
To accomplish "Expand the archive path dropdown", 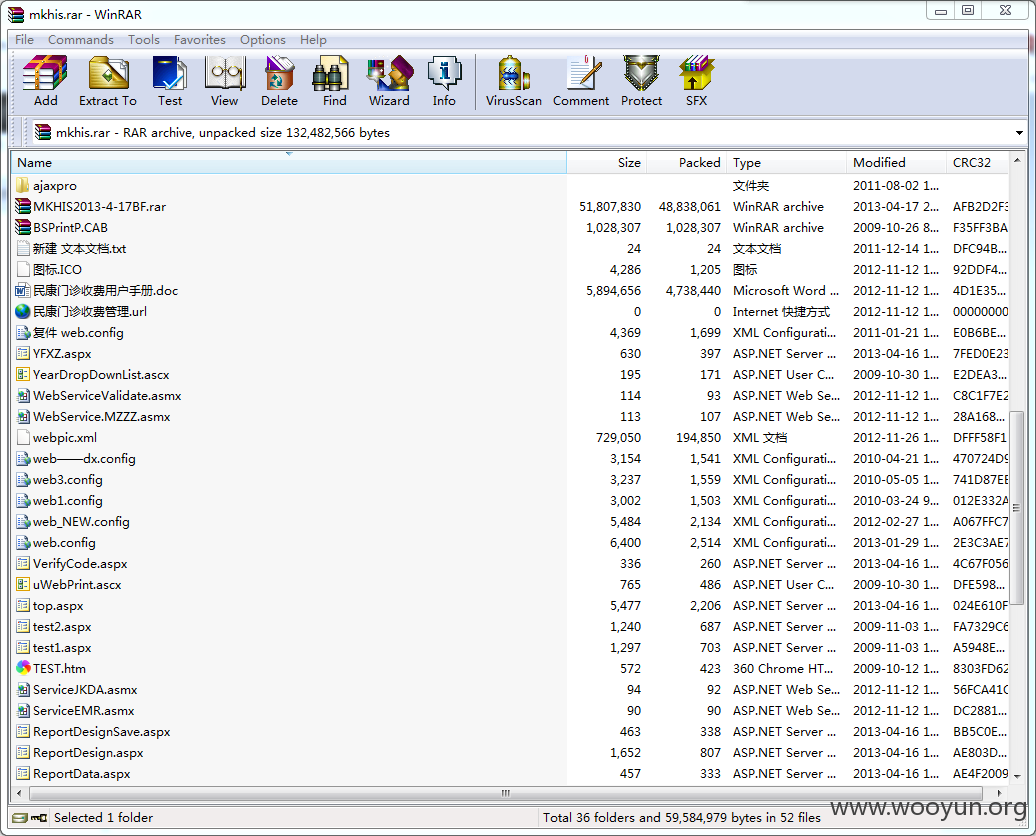I will 1019,133.
